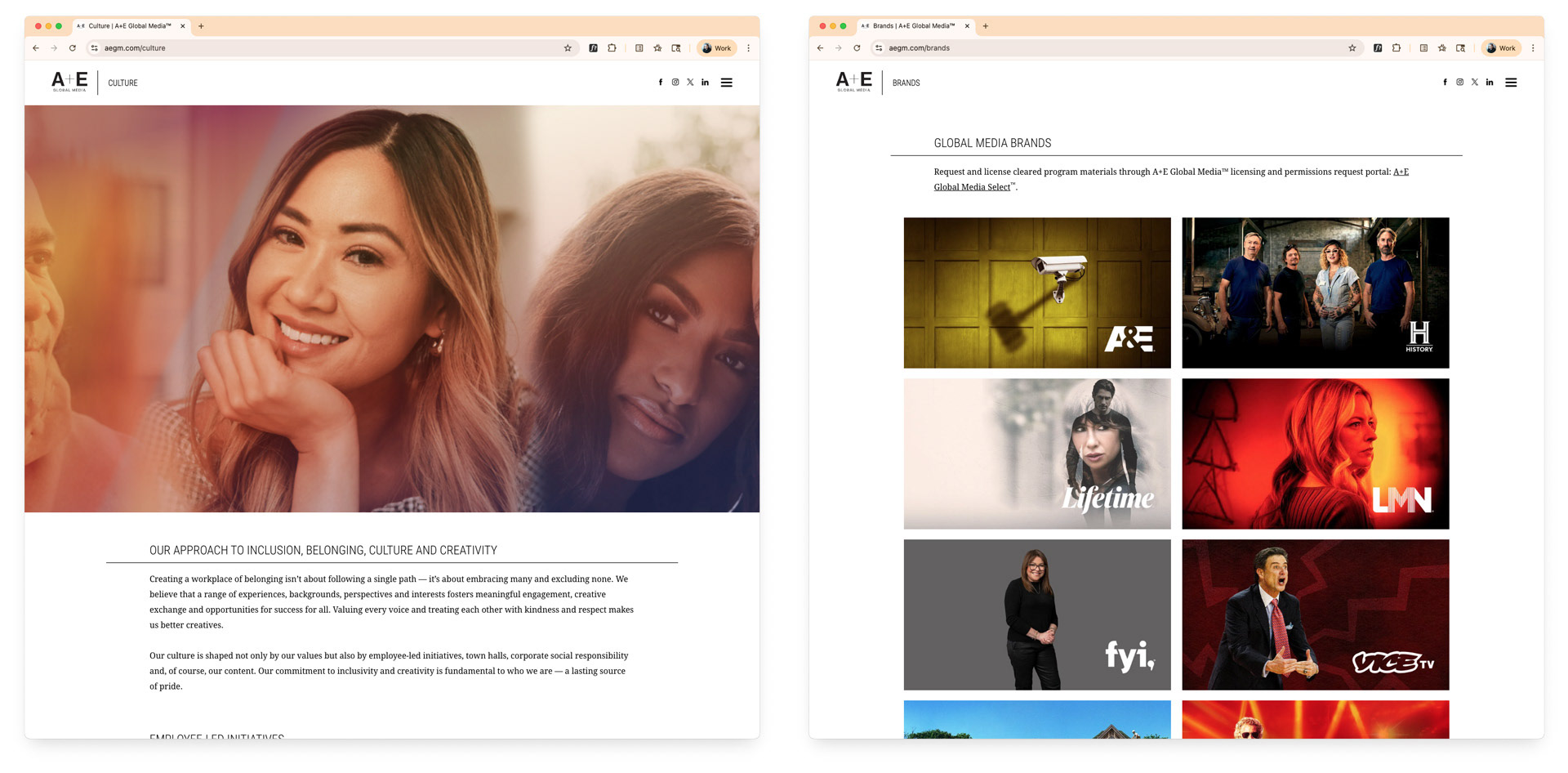Screen dimensions: 1568x773
Task: Open extensions puzzle icon in Brands window
Action: point(1396,48)
